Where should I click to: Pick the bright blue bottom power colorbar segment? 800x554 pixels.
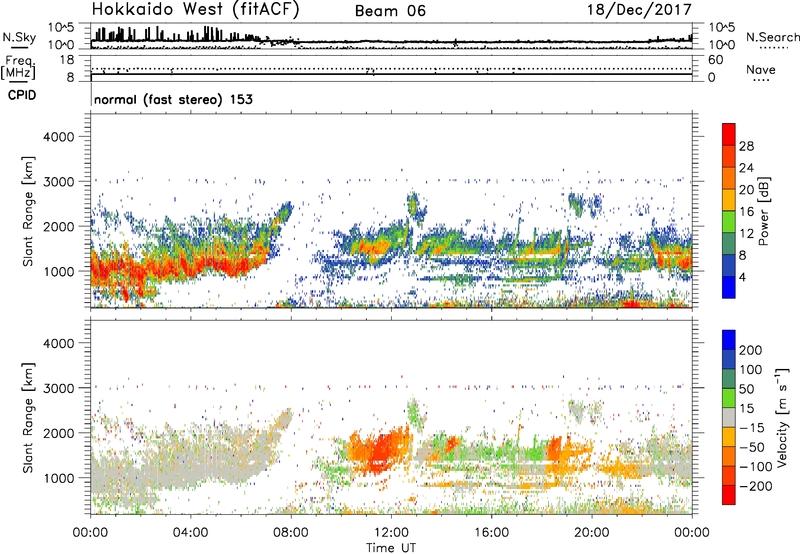tap(729, 287)
